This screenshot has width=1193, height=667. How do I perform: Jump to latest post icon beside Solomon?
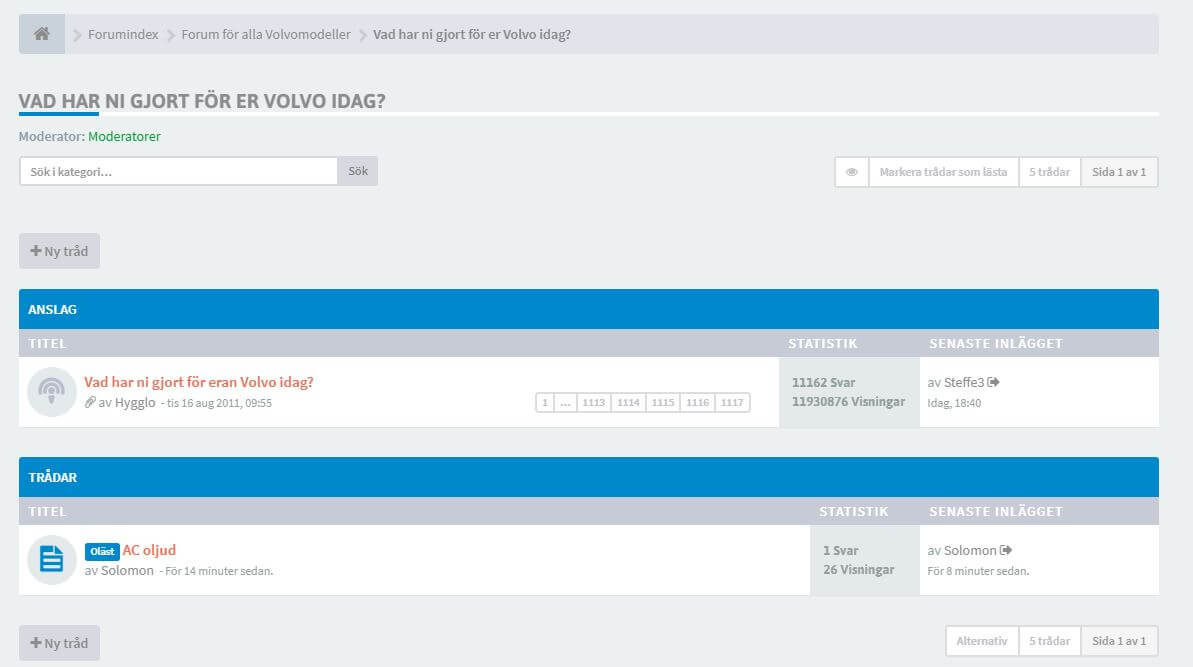1006,550
